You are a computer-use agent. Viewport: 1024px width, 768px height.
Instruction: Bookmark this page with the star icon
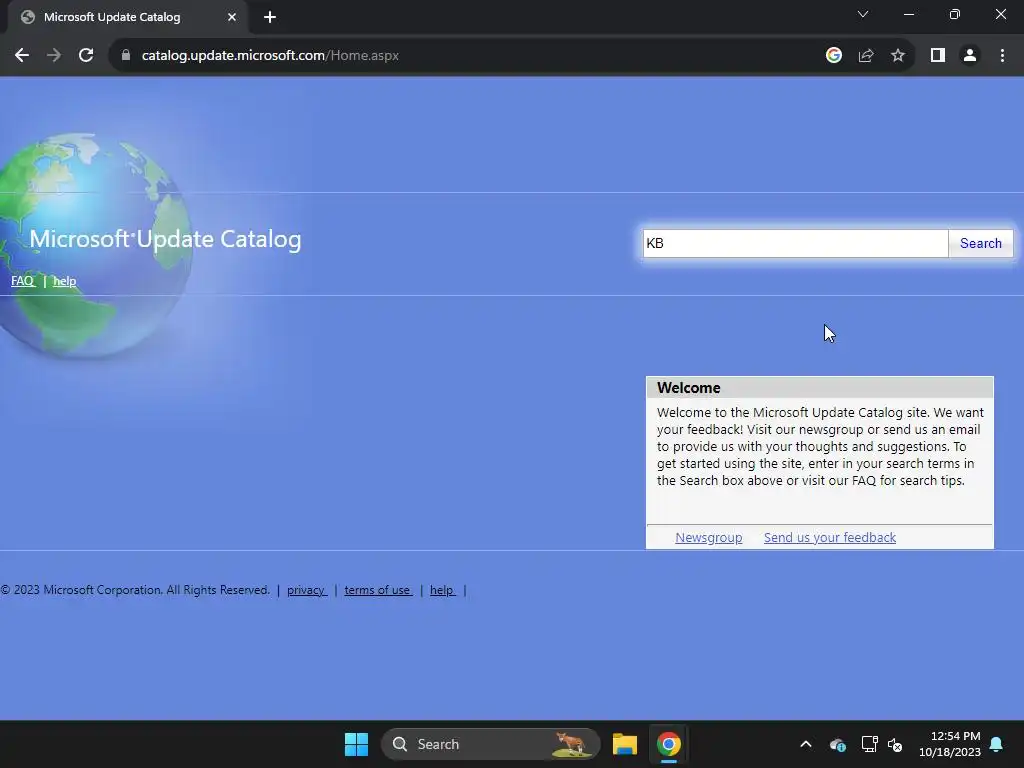(898, 56)
